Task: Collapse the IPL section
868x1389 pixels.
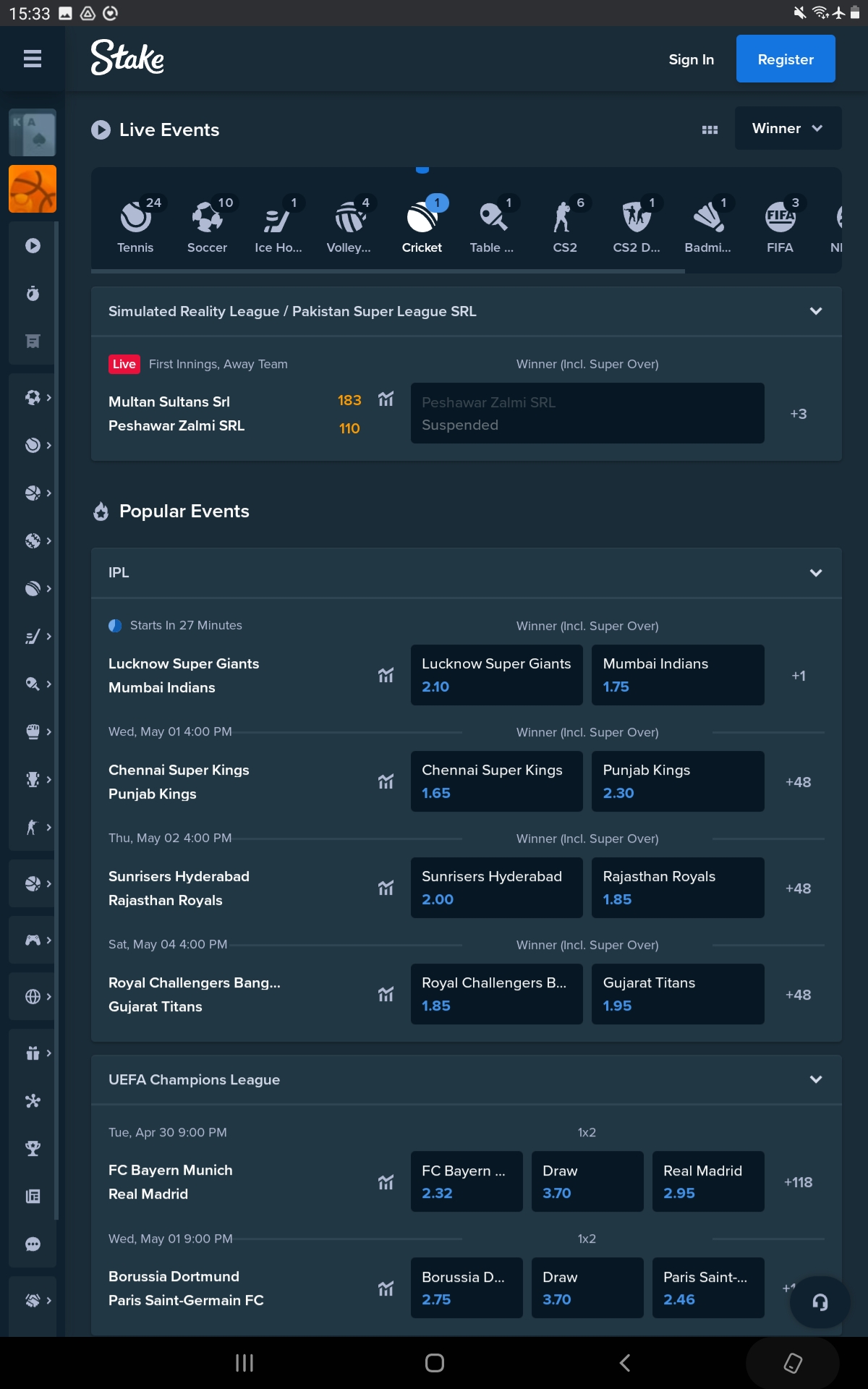Action: (x=816, y=573)
